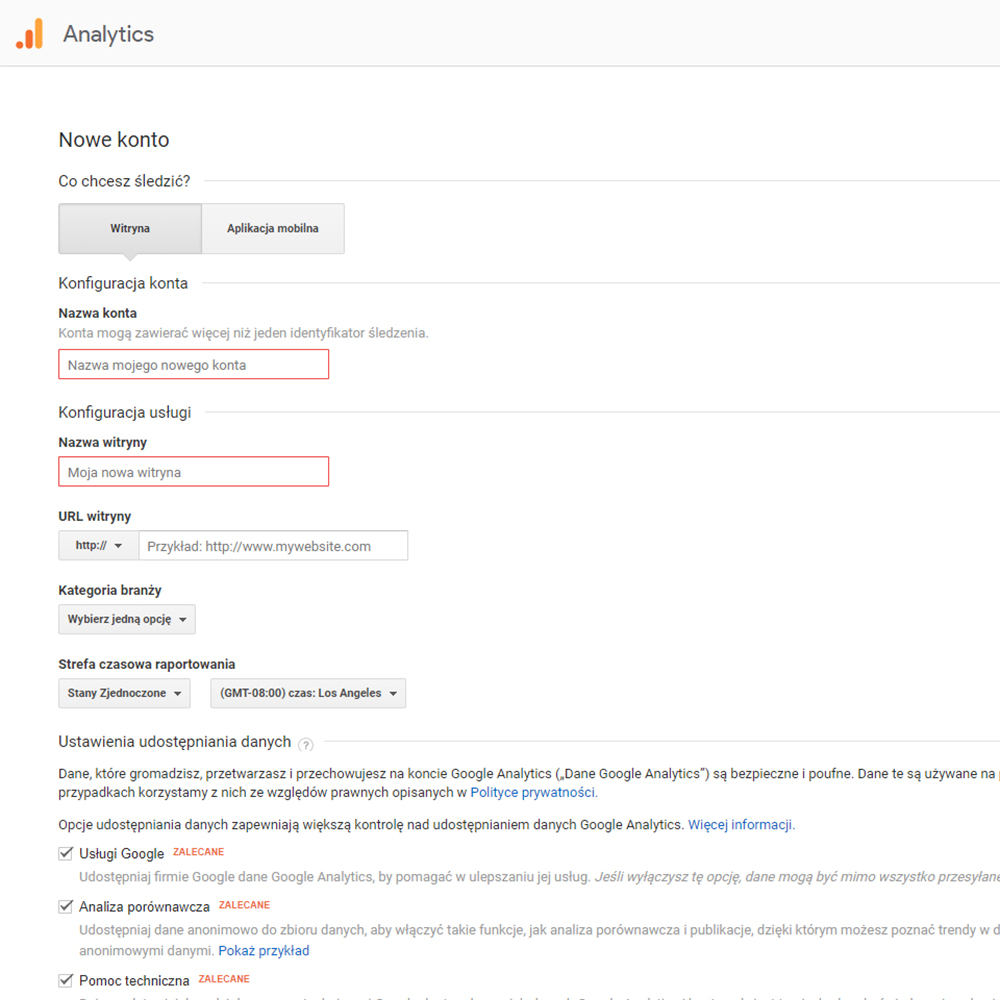Viewport: 1000px width, 1000px height.
Task: Open the Wybierz jedną opcję category dropdown
Action: (x=126, y=619)
